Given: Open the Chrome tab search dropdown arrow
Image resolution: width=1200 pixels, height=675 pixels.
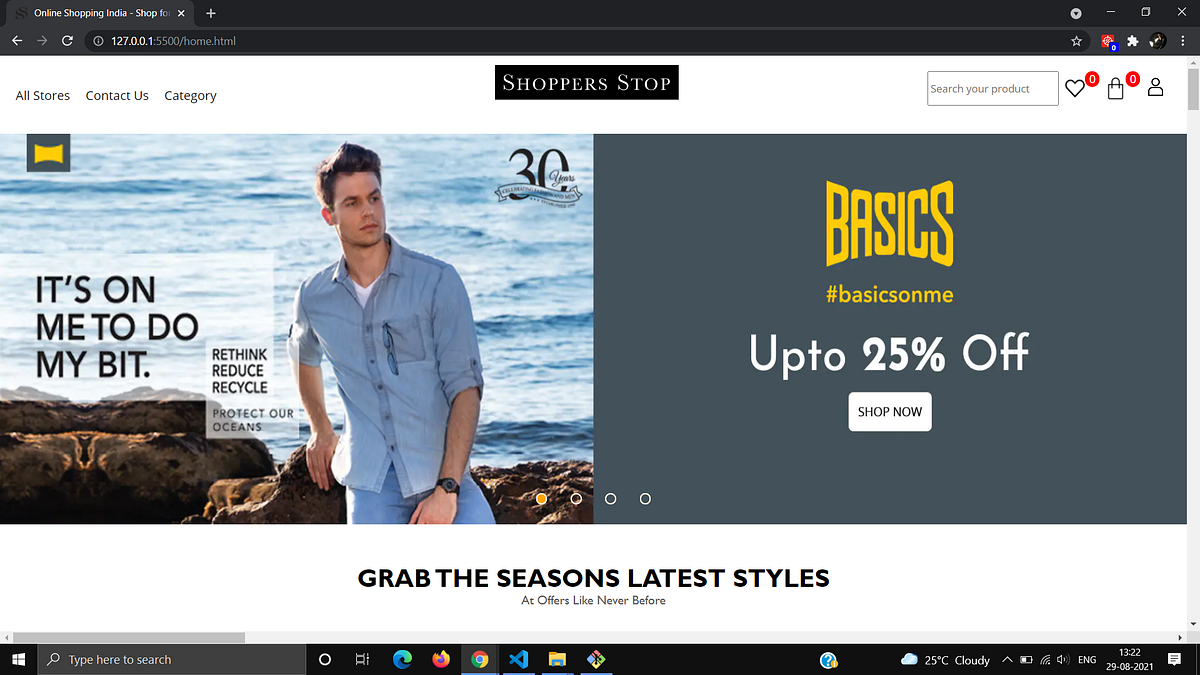Looking at the screenshot, I should tap(1076, 13).
